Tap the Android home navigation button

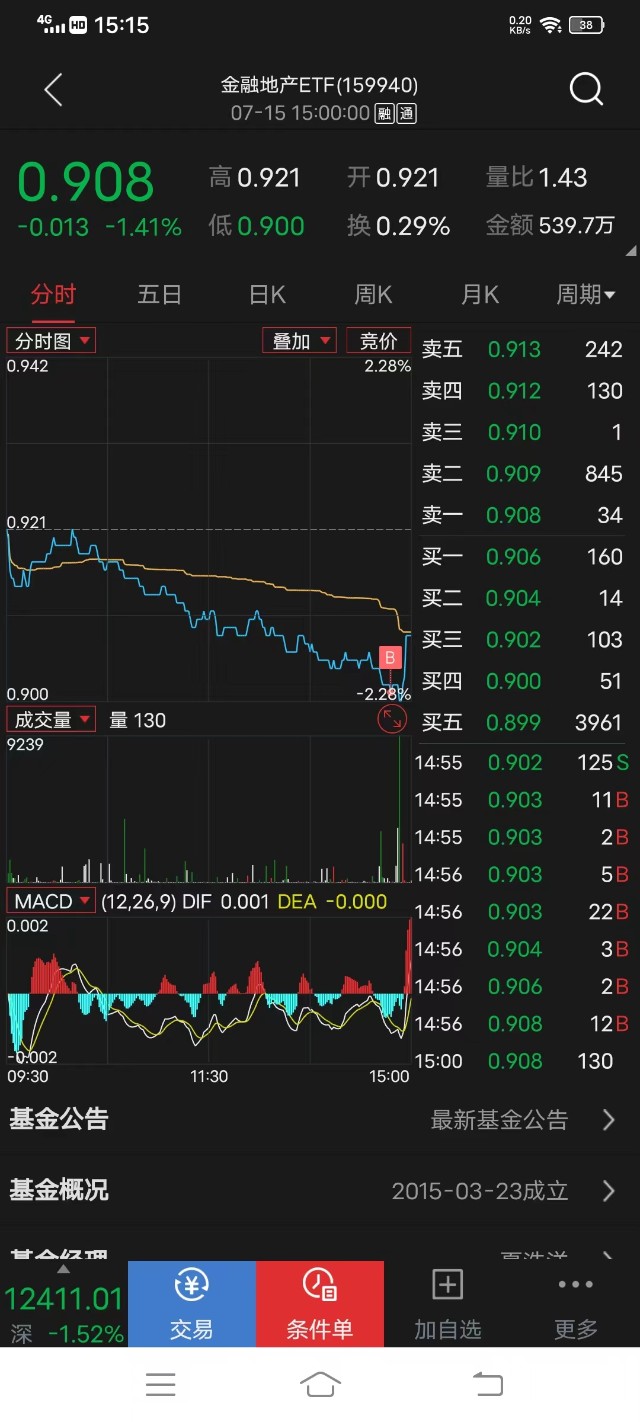[319, 1384]
